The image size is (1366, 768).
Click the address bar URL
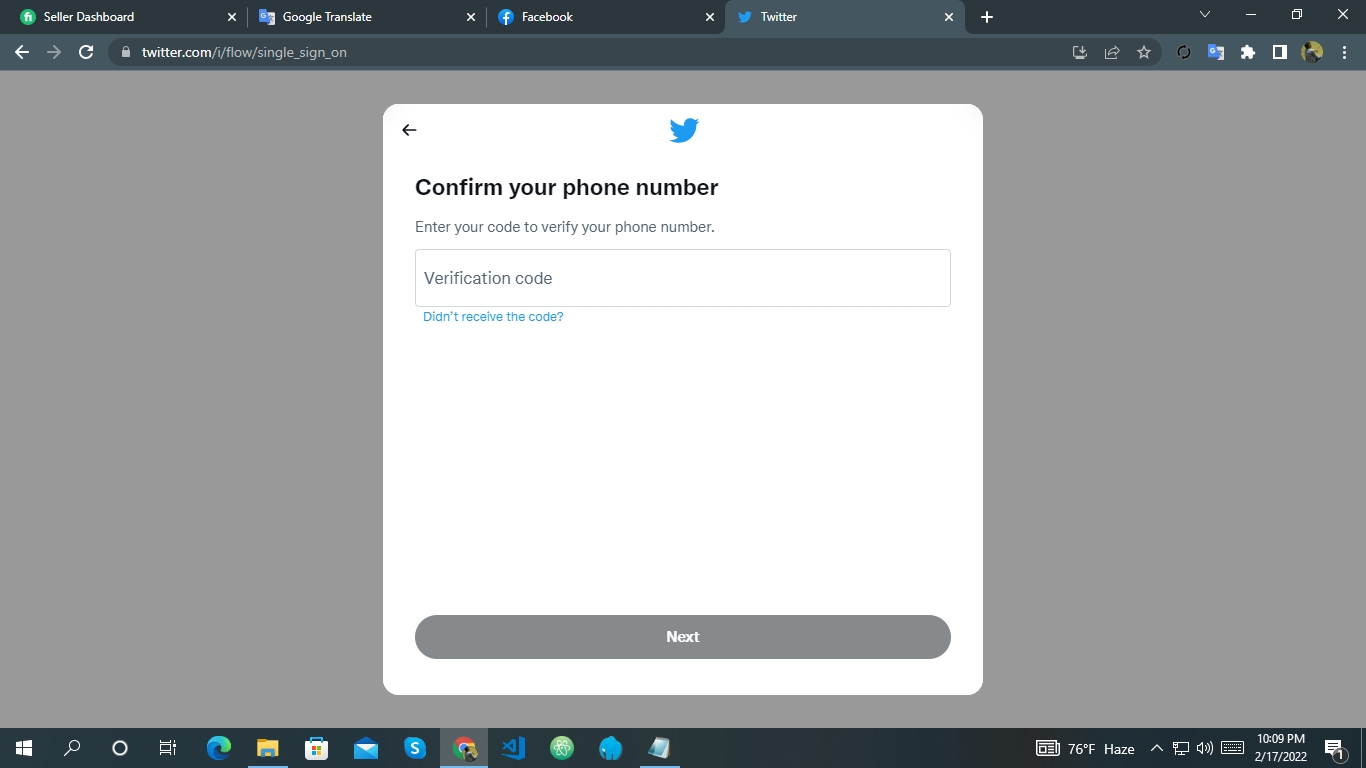[x=244, y=52]
